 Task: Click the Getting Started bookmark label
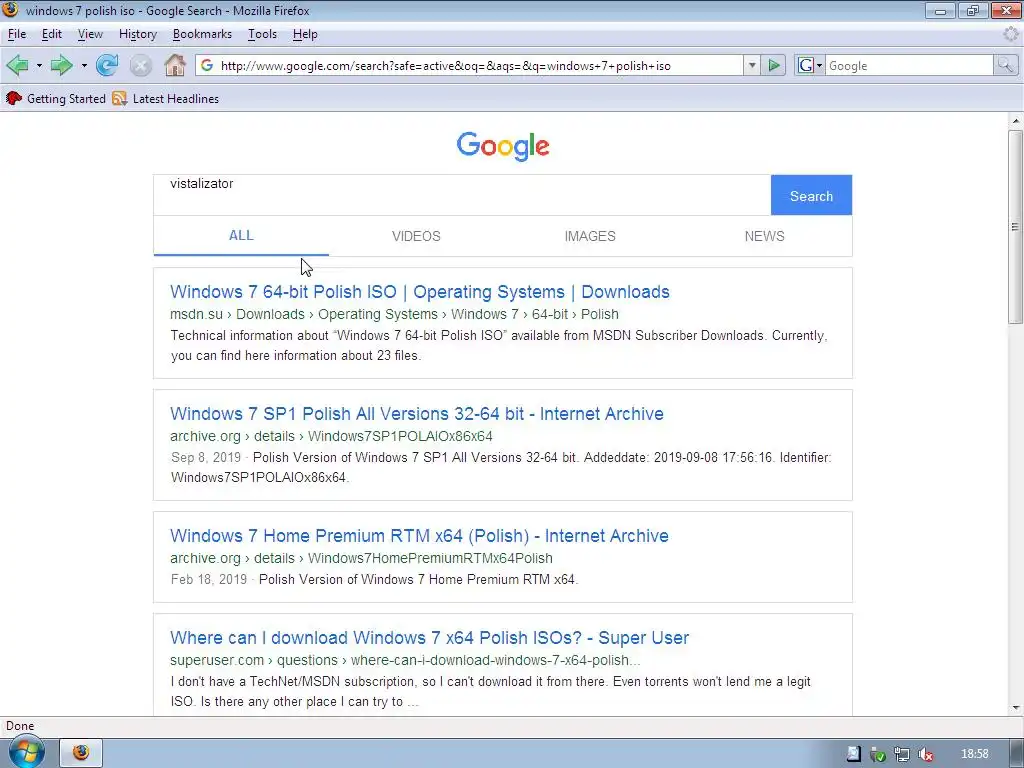pos(66,99)
